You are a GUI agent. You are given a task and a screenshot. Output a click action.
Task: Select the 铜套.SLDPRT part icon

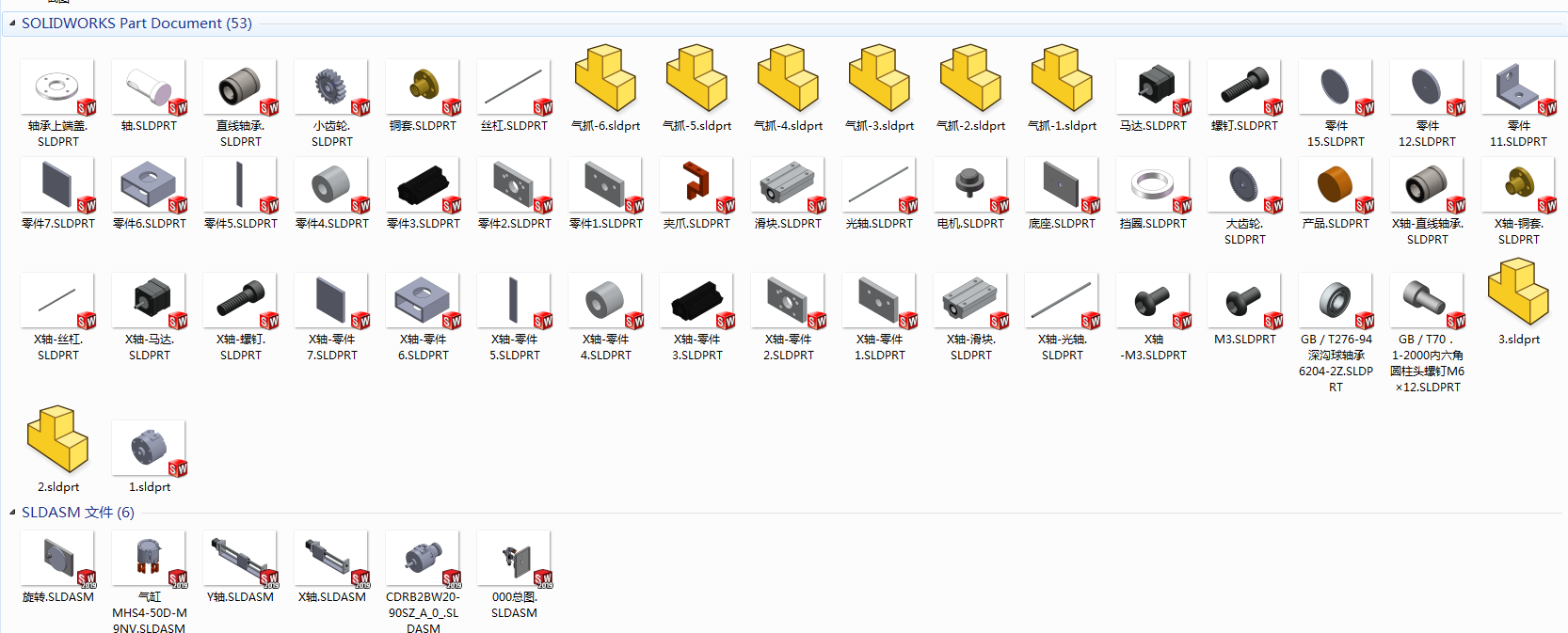pyautogui.click(x=424, y=87)
